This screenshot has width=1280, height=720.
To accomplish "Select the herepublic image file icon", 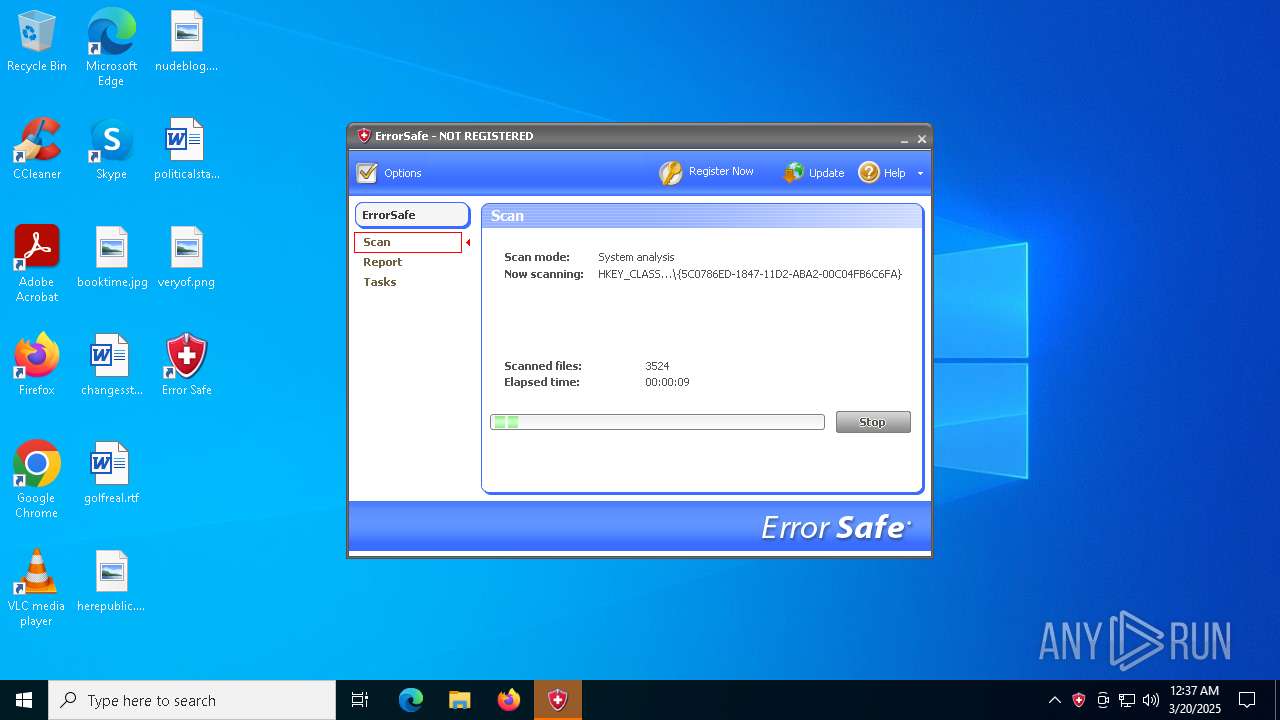I will point(111,581).
